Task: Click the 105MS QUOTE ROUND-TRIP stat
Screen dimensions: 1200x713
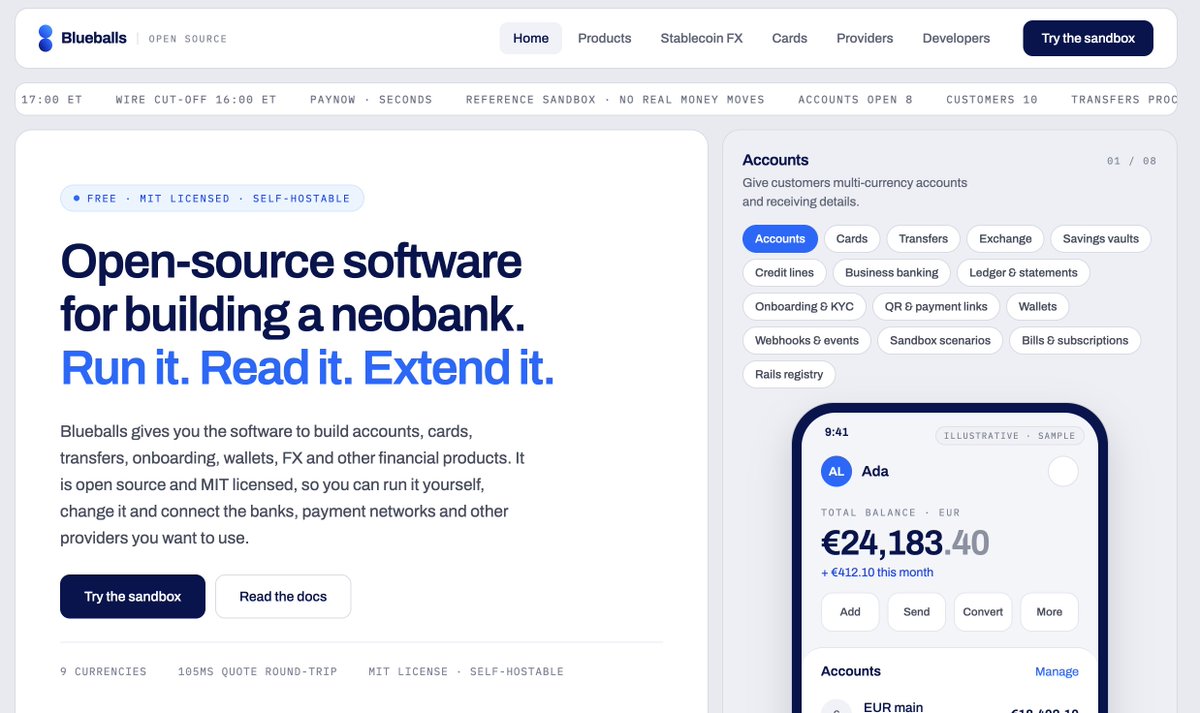Action: [258, 672]
